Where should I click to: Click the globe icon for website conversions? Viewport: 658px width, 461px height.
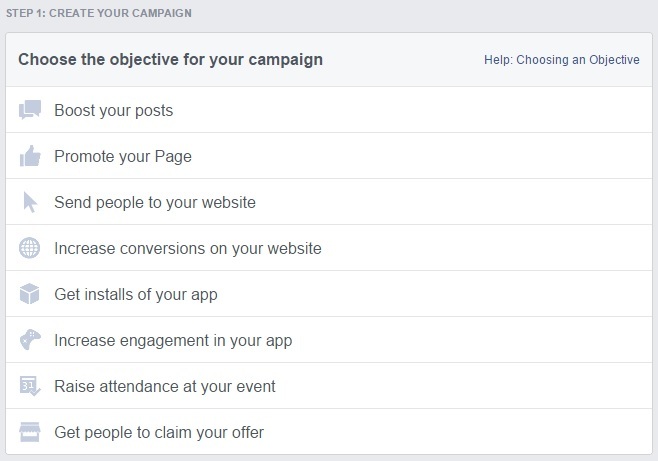(29, 248)
